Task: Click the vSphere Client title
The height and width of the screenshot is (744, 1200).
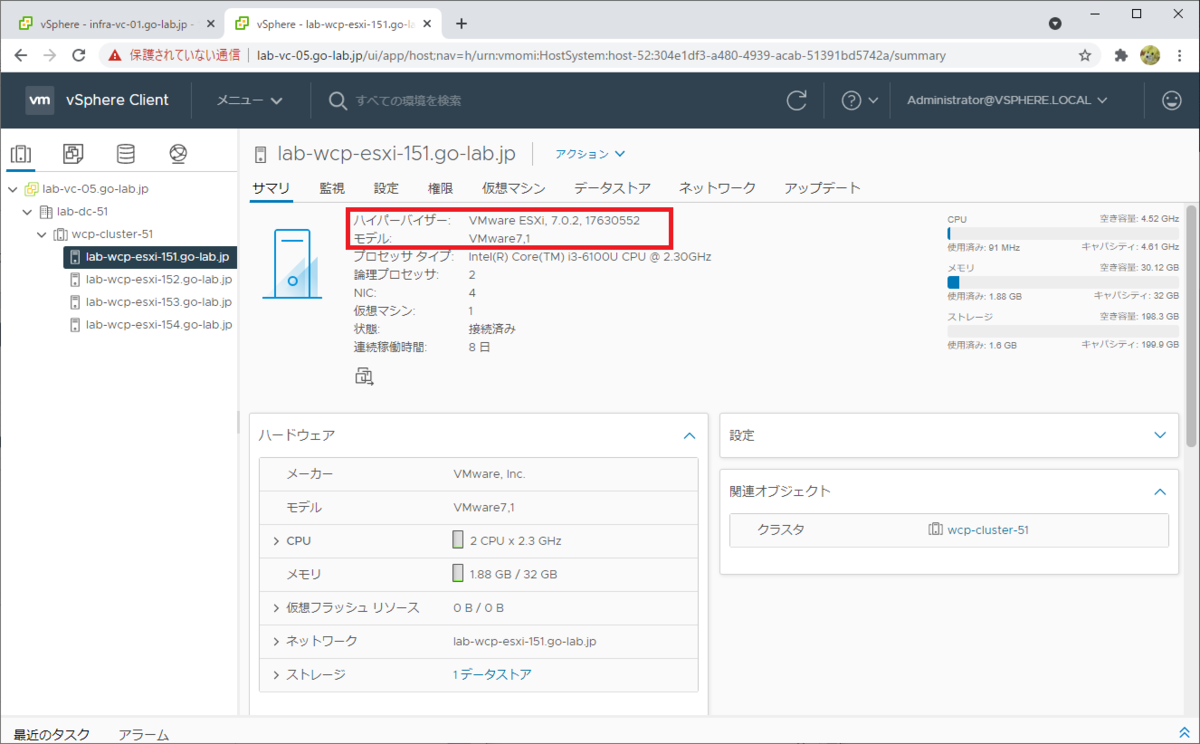Action: (117, 100)
